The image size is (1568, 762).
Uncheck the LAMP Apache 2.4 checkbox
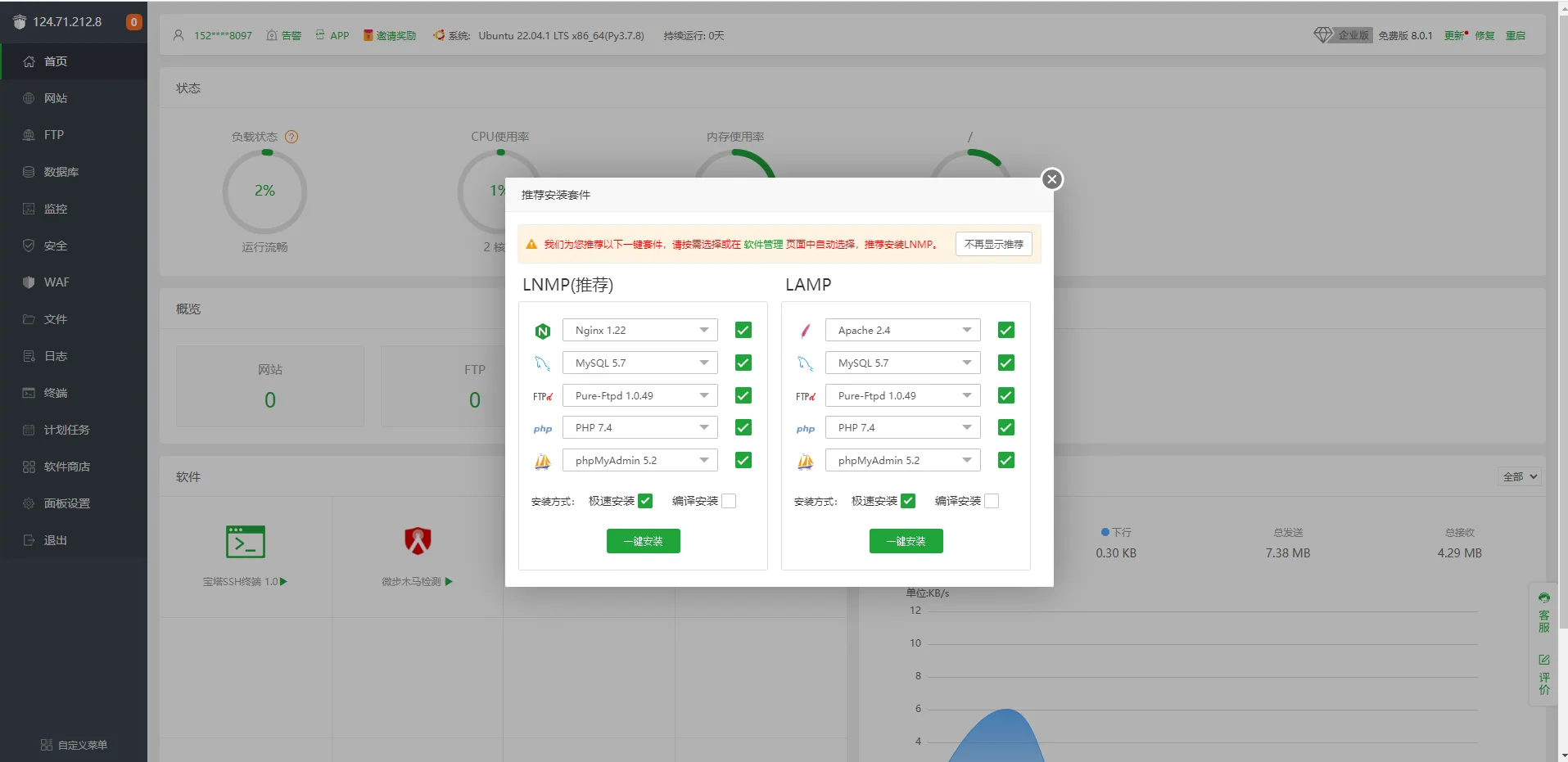1006,330
